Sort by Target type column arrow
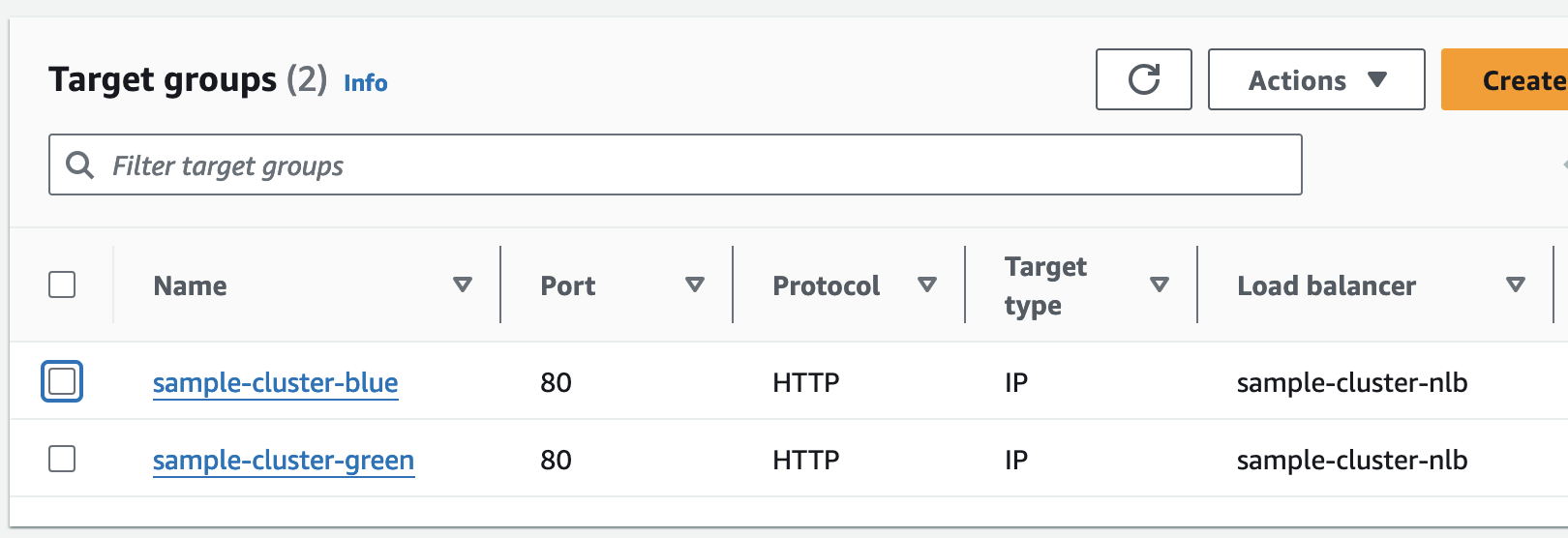Screen dimensions: 1568x538 (x=1159, y=284)
